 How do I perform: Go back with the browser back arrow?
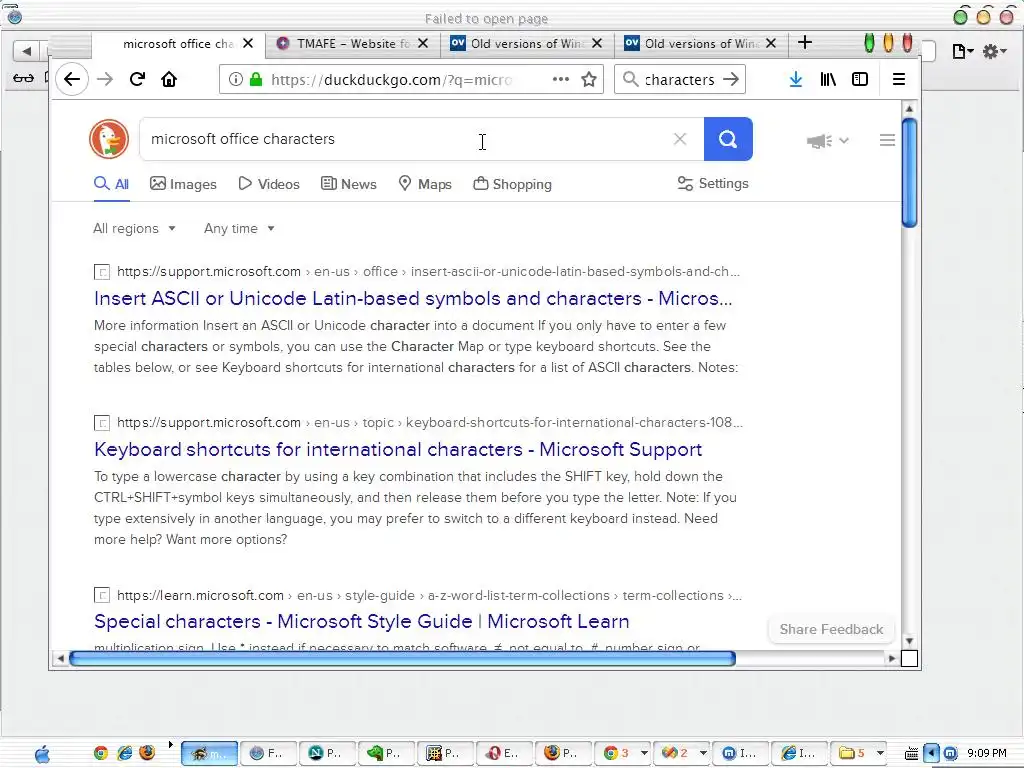72,80
